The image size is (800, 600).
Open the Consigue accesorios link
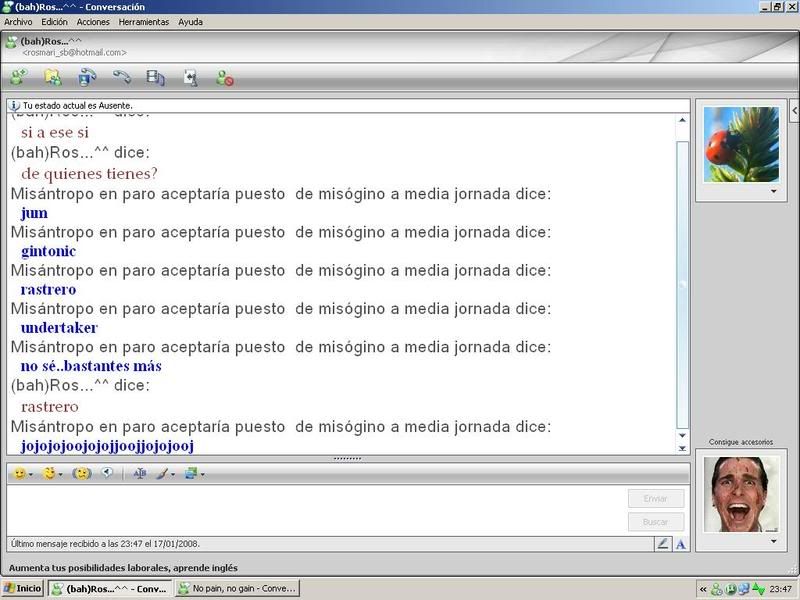741,442
